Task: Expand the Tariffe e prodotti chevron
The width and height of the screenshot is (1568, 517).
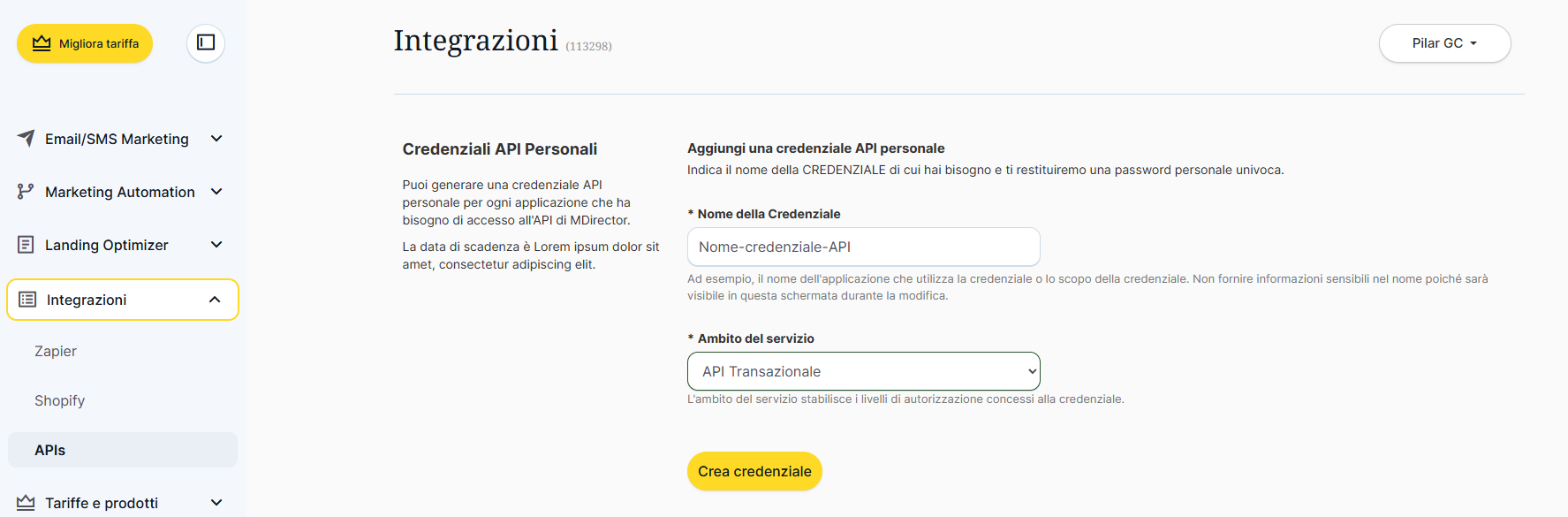Action: click(x=216, y=503)
